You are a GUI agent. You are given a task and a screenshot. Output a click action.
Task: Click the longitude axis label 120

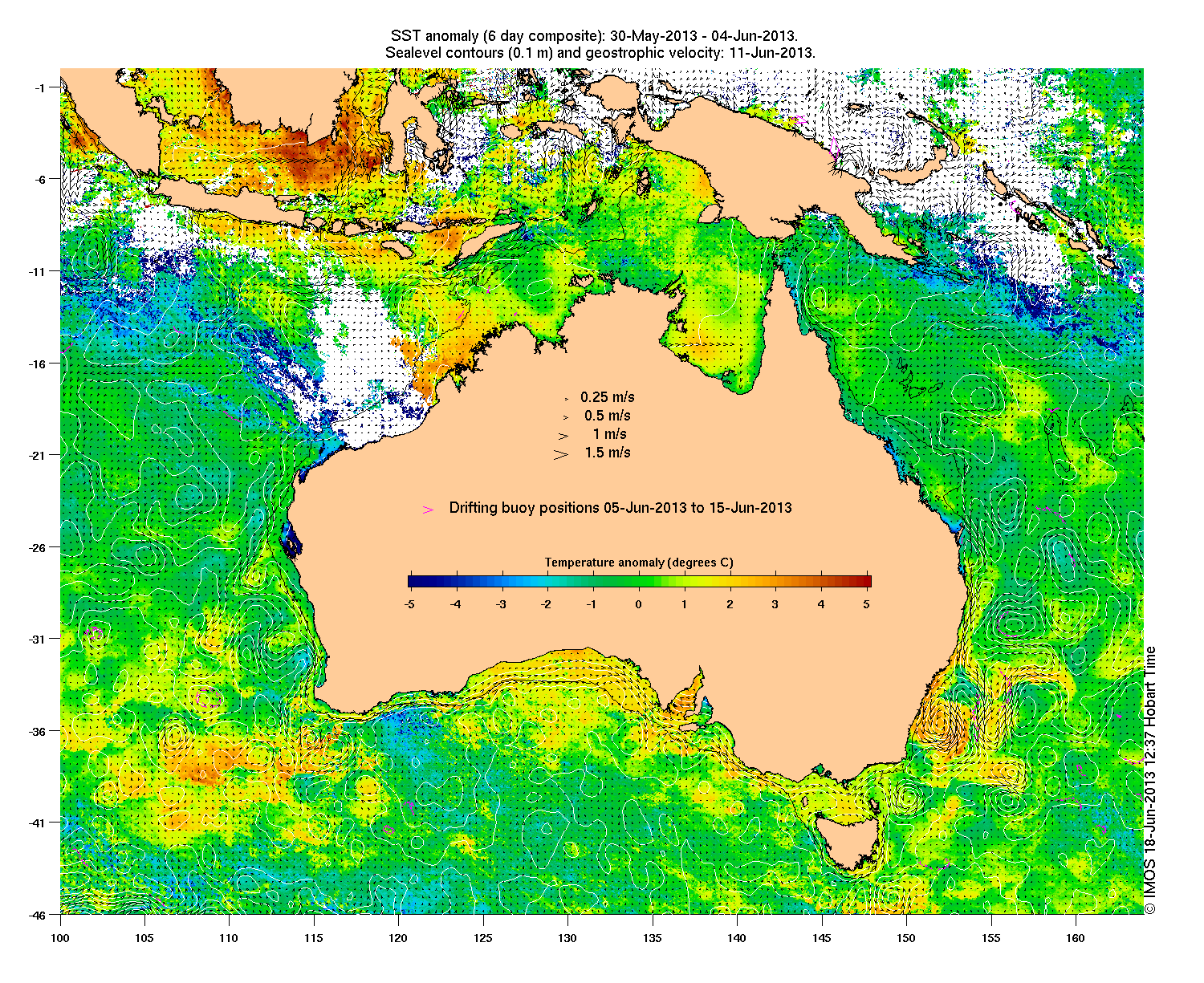[399, 938]
